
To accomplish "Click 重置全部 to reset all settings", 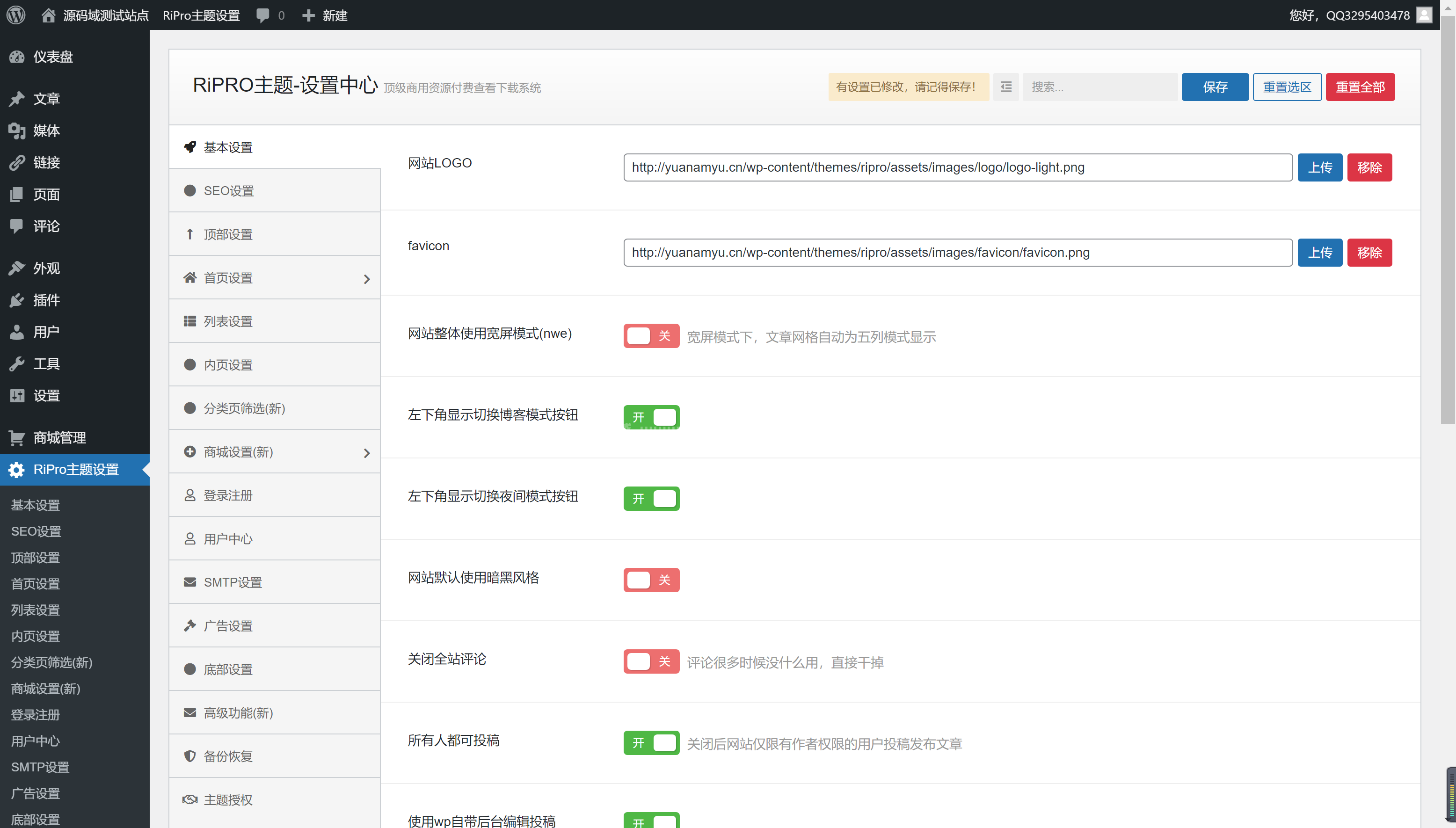I will pyautogui.click(x=1360, y=87).
